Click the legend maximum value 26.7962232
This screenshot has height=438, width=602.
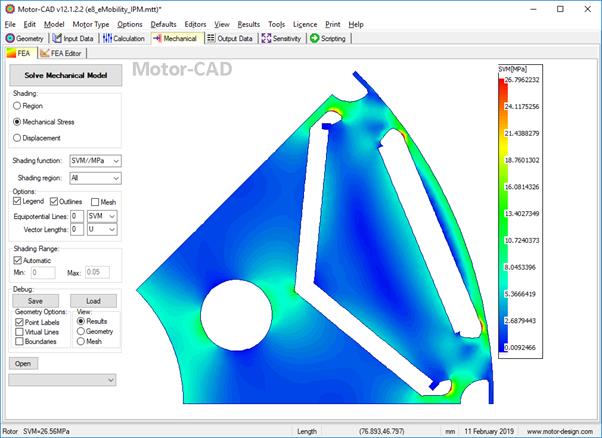click(x=522, y=80)
